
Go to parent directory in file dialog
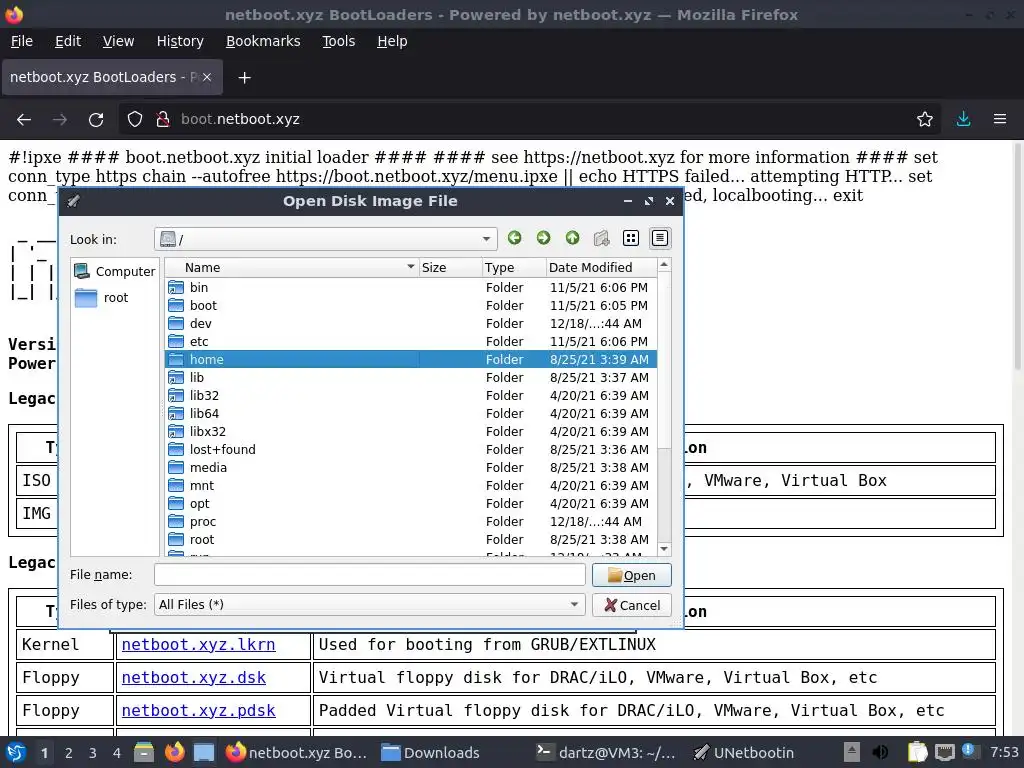coord(573,238)
